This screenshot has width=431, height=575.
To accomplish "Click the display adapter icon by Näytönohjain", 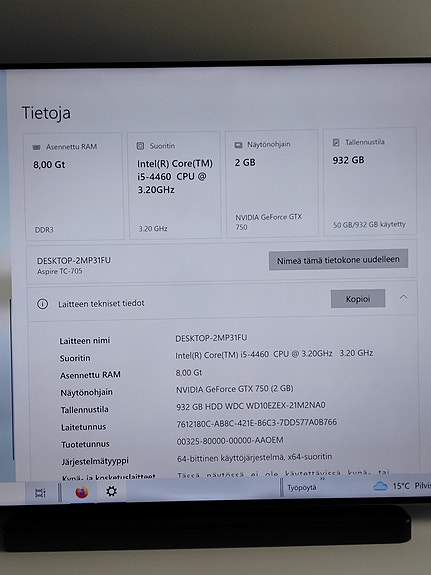I will click(x=238, y=145).
